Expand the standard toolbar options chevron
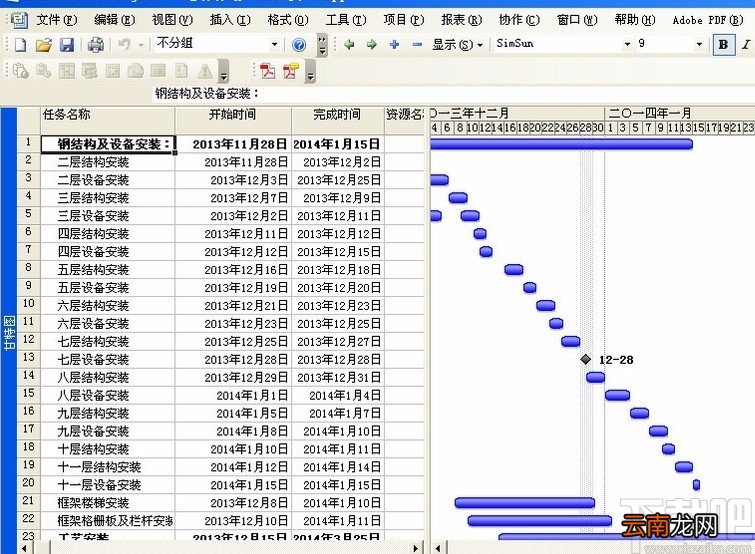 pyautogui.click(x=322, y=45)
